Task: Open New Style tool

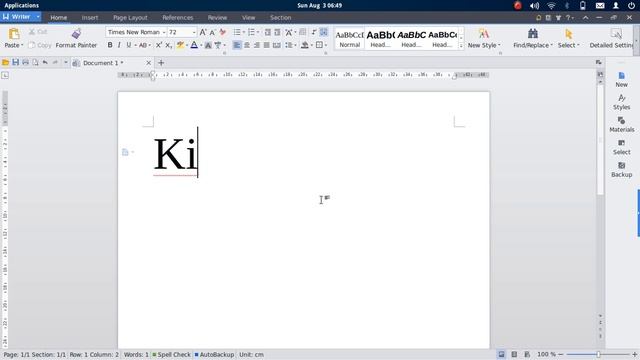Action: click(484, 39)
